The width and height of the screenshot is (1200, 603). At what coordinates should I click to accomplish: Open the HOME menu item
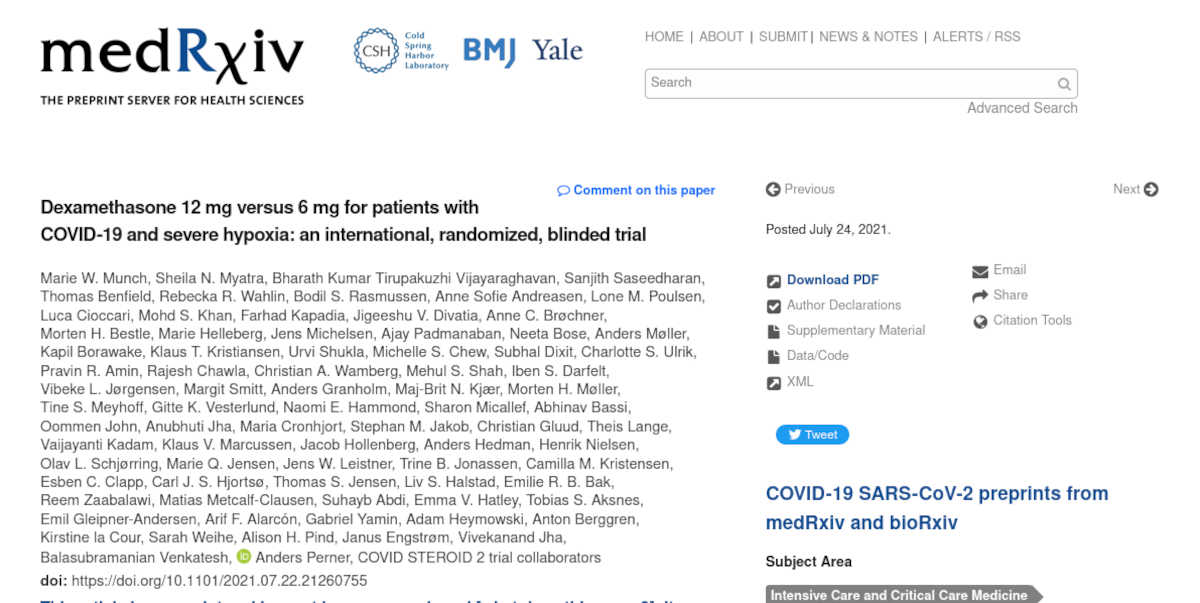coord(664,37)
